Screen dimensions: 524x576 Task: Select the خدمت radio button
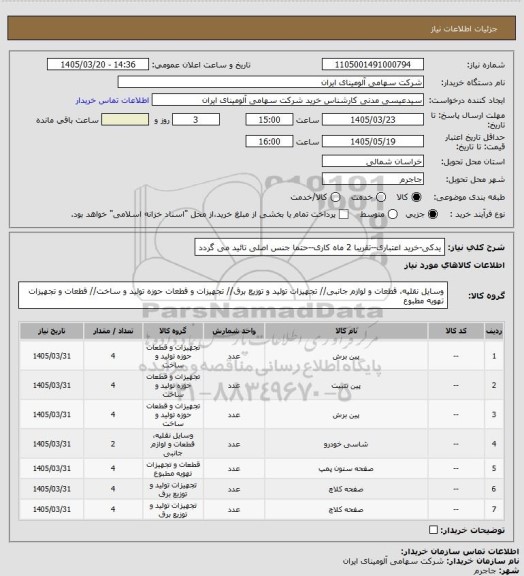(381, 197)
